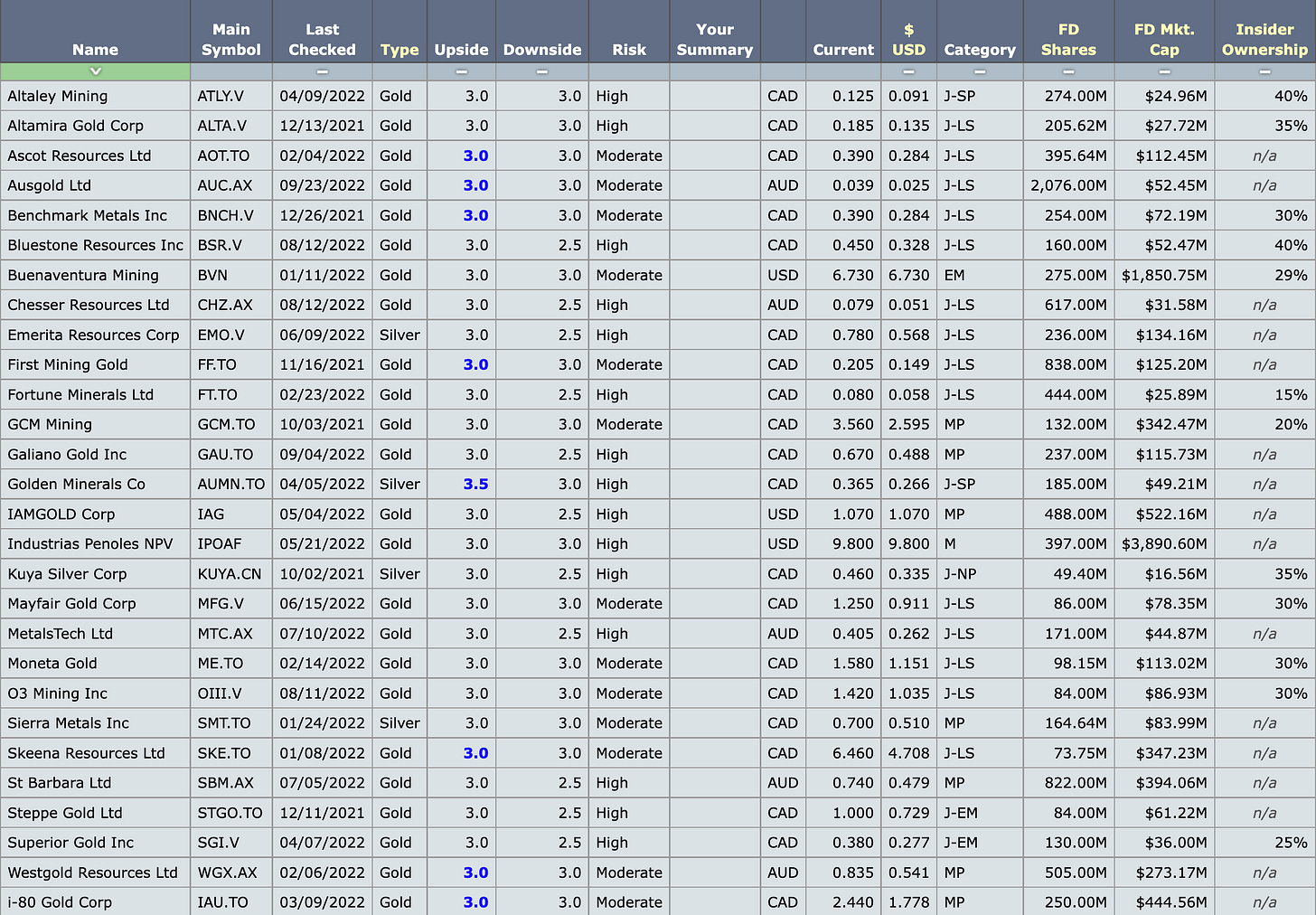
Task: Collapse the Upside column summary icon
Action: 461,71
